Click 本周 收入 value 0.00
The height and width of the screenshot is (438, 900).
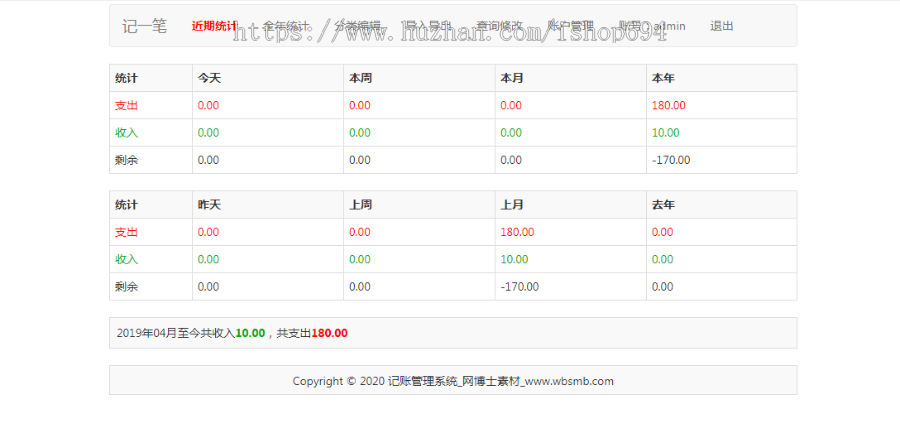tap(360, 133)
